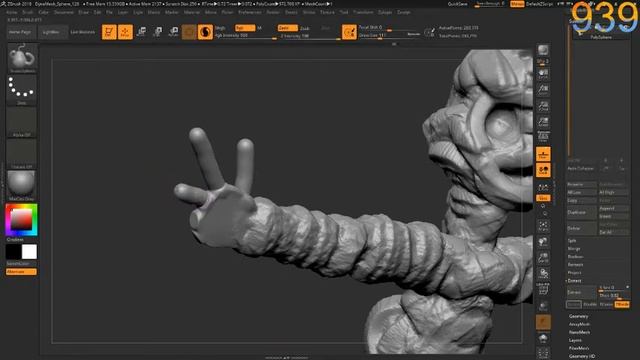
Task: Expand the Geometry palette section
Action: pos(578,316)
